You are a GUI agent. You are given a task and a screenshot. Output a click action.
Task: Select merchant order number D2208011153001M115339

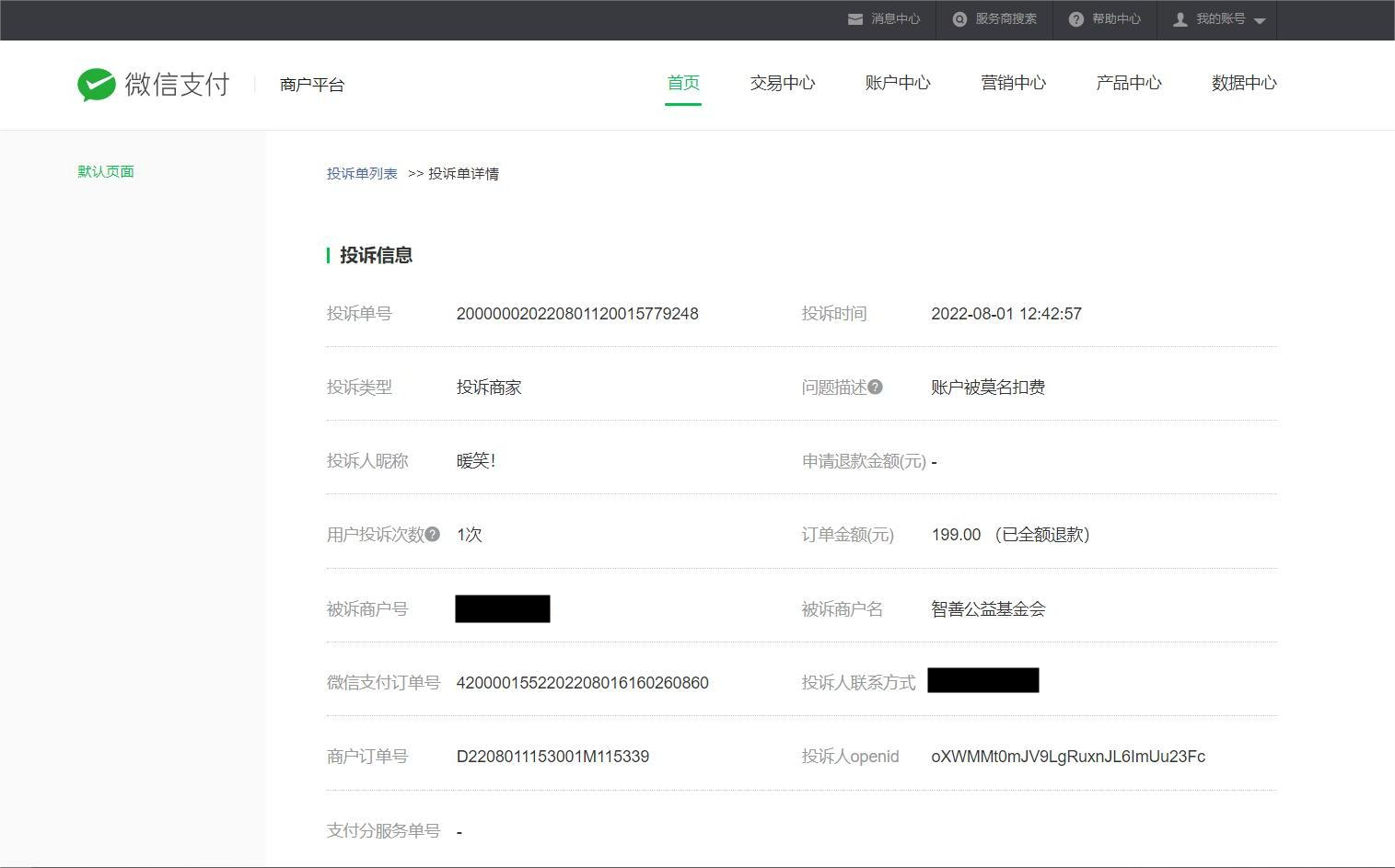552,757
